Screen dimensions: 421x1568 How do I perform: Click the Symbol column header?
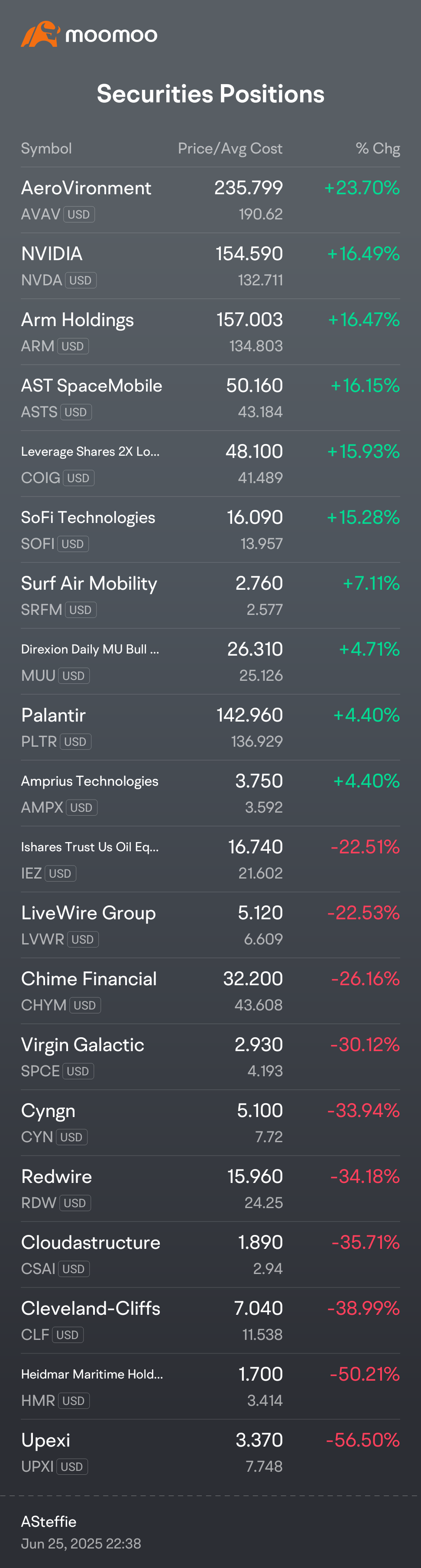(46, 149)
